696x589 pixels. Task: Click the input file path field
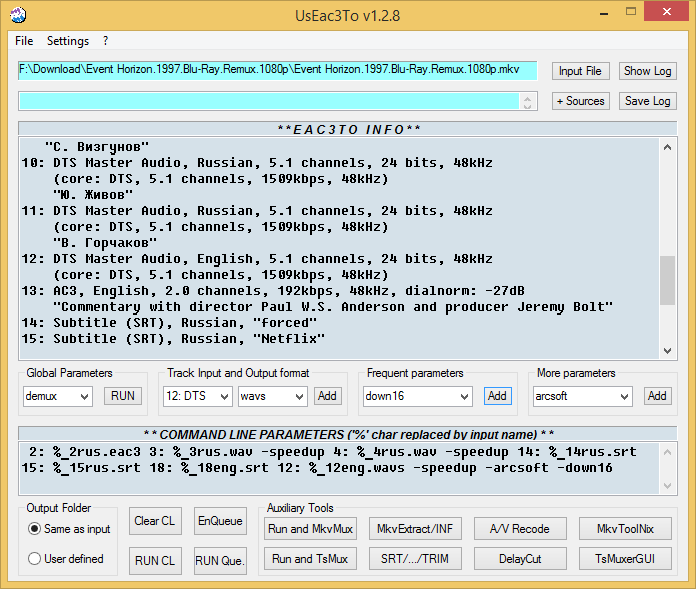tap(277, 71)
